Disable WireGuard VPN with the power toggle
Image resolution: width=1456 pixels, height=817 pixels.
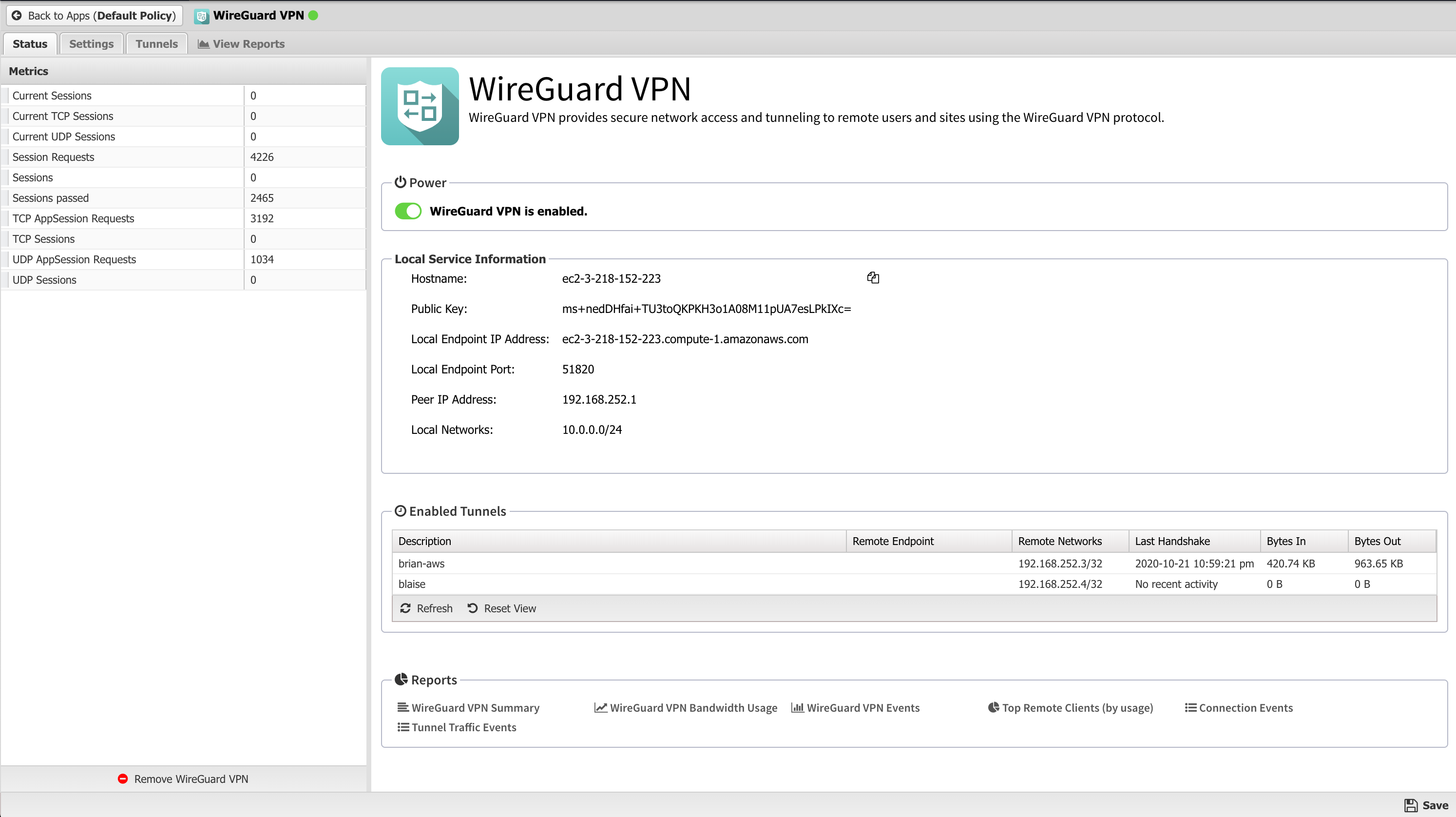pos(408,211)
